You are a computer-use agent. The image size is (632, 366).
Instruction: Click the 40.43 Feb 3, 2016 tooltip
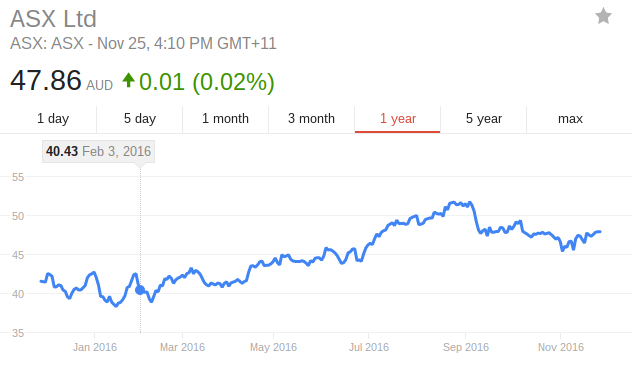point(98,152)
